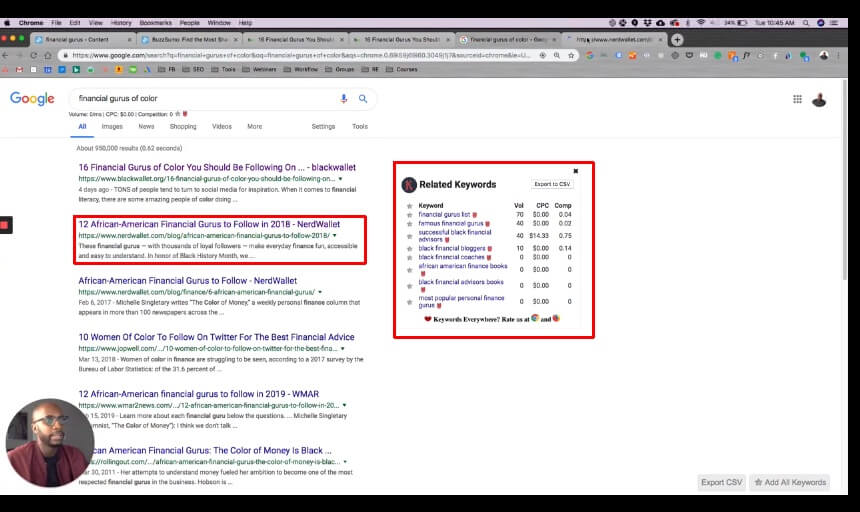Viewport: 860px width, 512px height.
Task: Open the SEO bookmarks folder
Action: tap(194, 70)
